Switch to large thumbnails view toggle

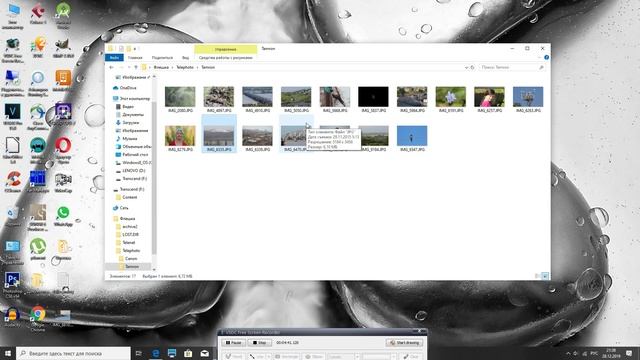coord(544,276)
